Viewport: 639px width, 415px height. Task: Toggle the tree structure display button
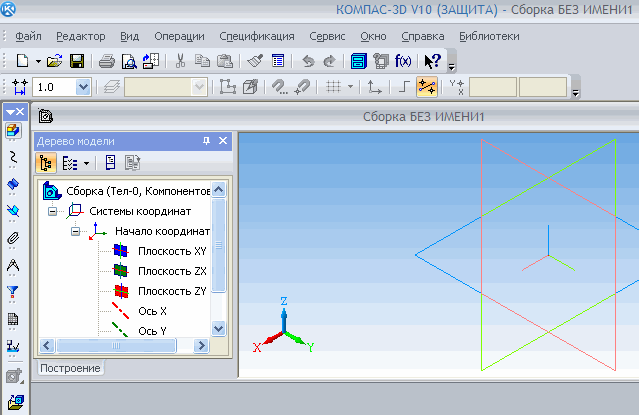tap(46, 163)
